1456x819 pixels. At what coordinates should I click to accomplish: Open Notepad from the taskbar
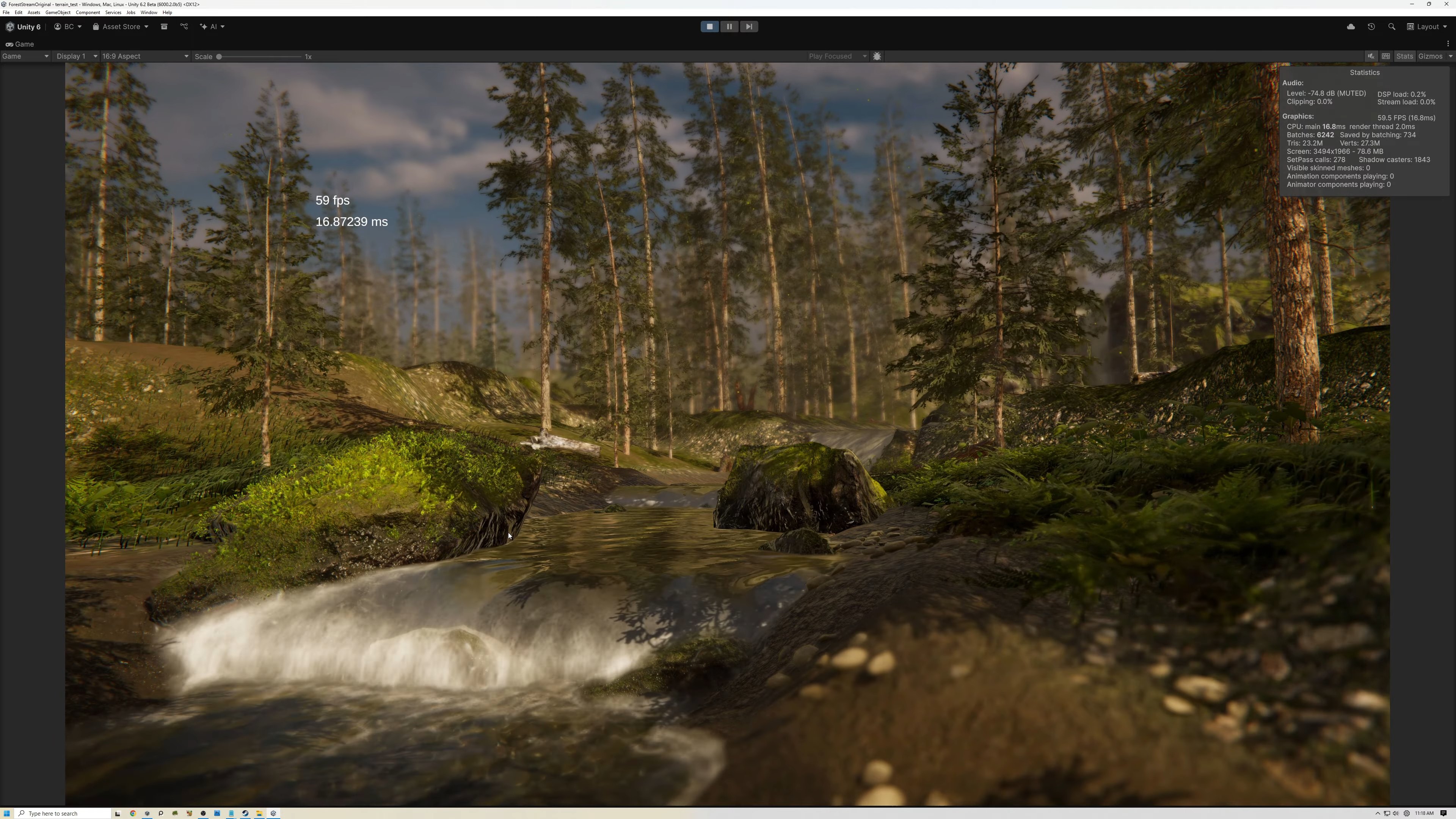231,813
